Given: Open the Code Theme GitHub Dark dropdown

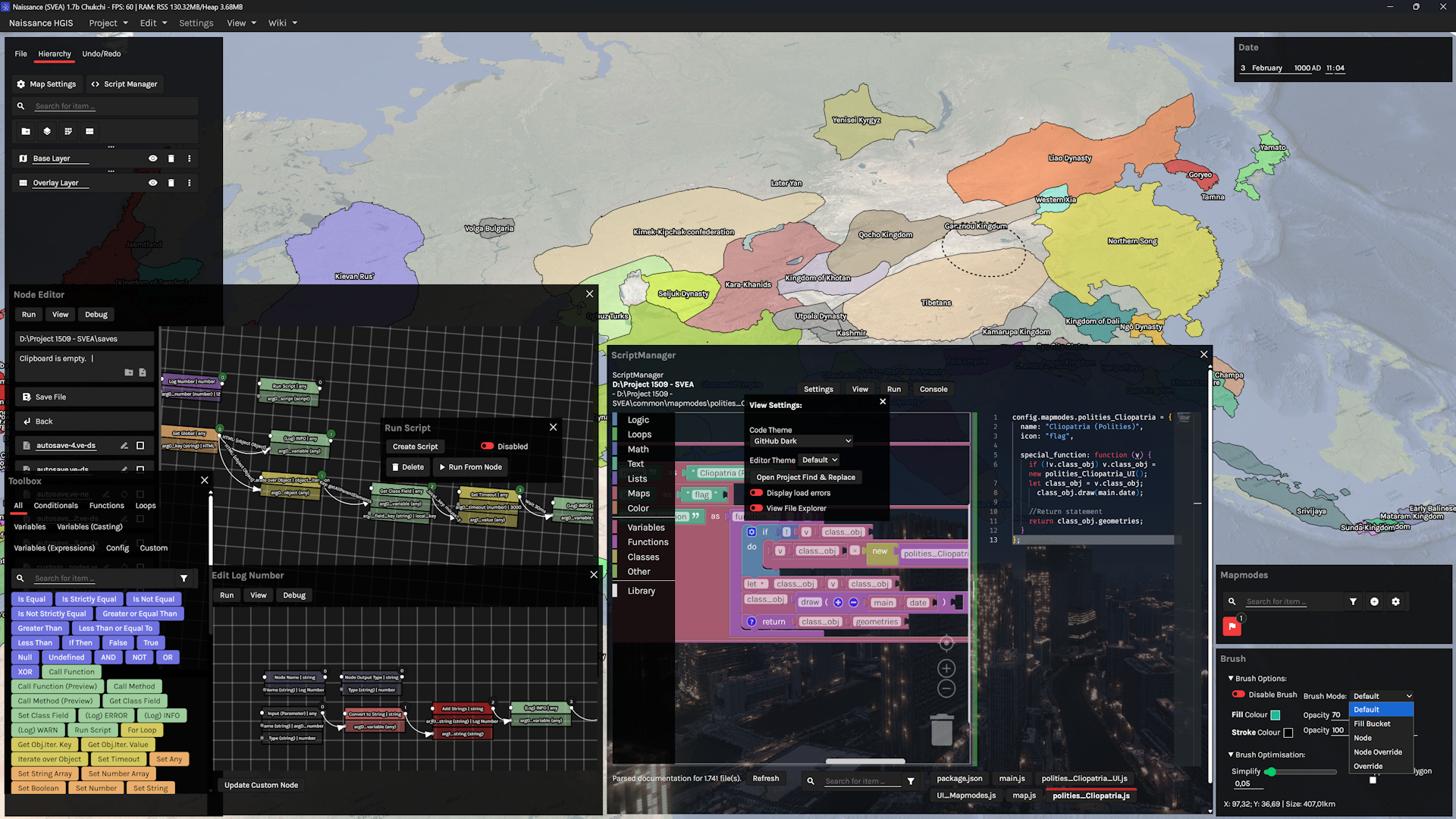Looking at the screenshot, I should [801, 441].
